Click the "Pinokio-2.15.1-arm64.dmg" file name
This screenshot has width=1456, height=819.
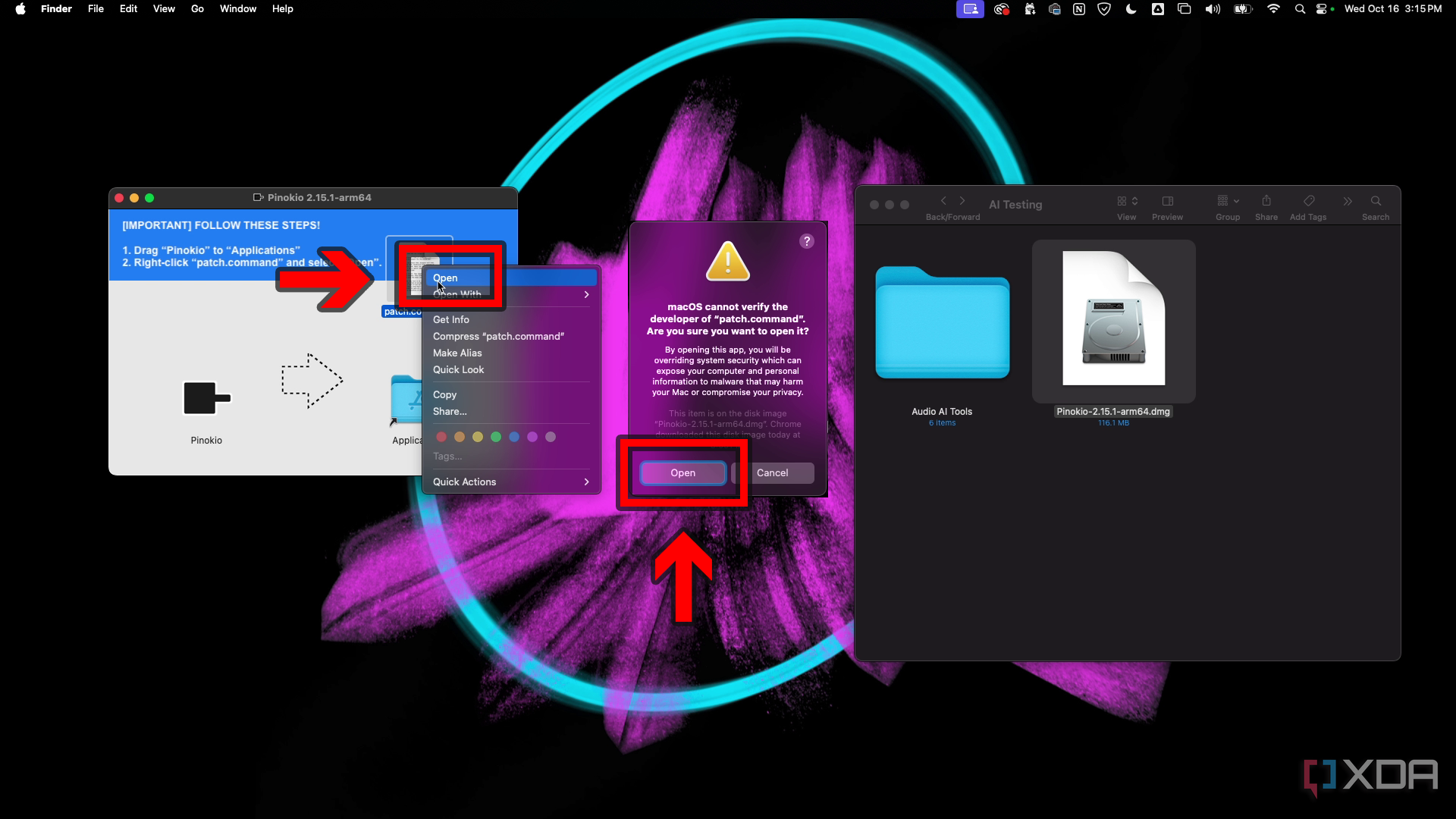[1113, 412]
